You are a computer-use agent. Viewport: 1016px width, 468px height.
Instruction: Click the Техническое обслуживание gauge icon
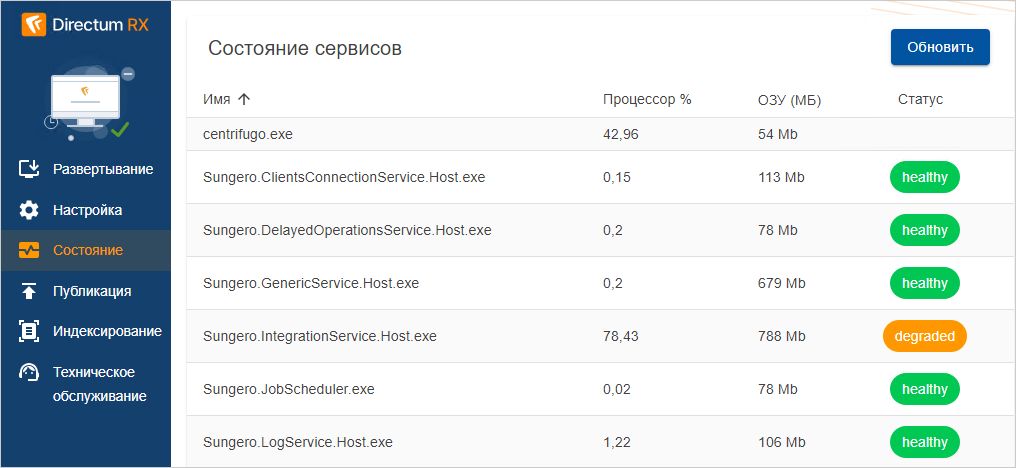29,372
